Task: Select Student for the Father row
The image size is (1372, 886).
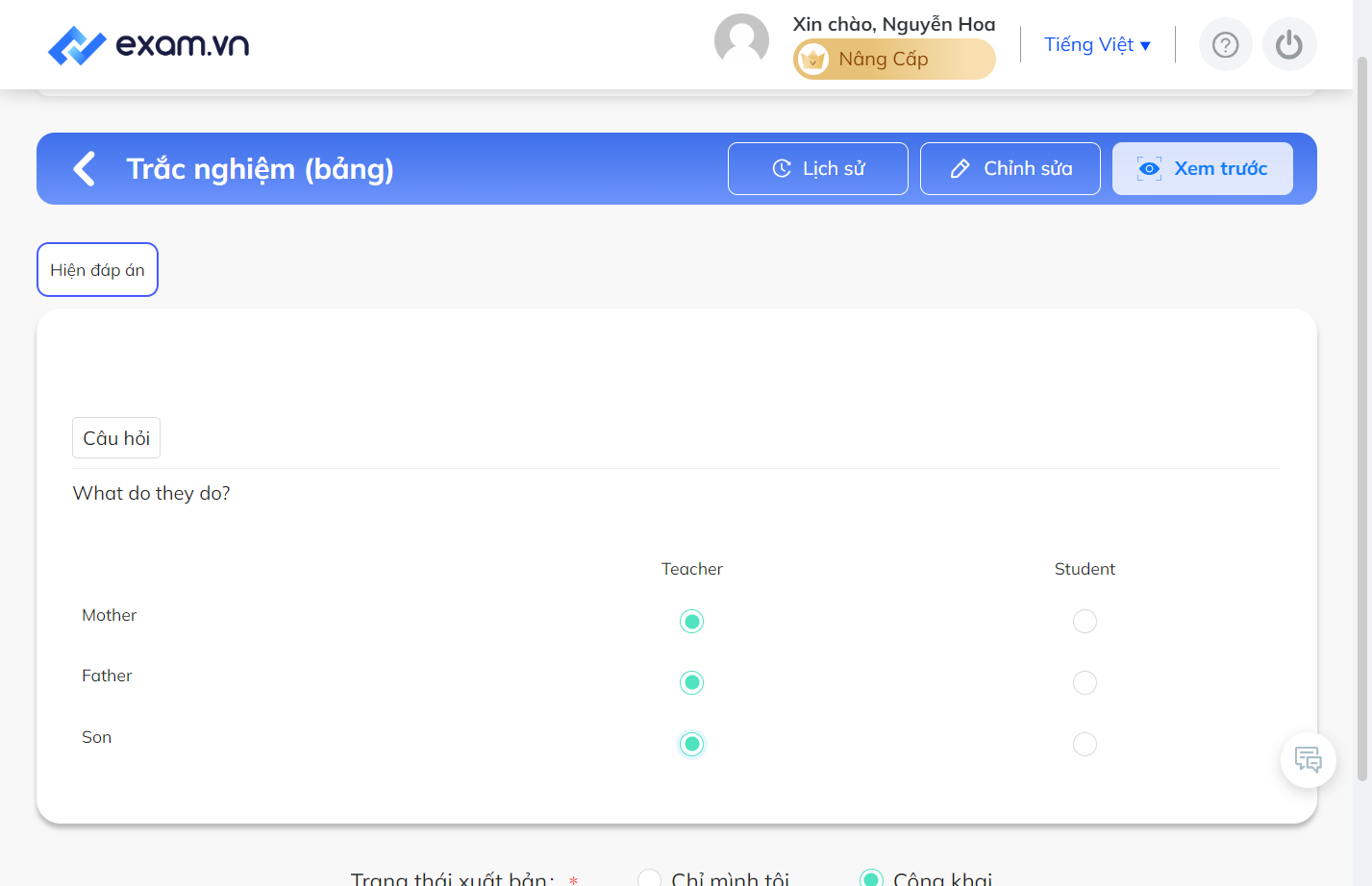Action: (1085, 682)
